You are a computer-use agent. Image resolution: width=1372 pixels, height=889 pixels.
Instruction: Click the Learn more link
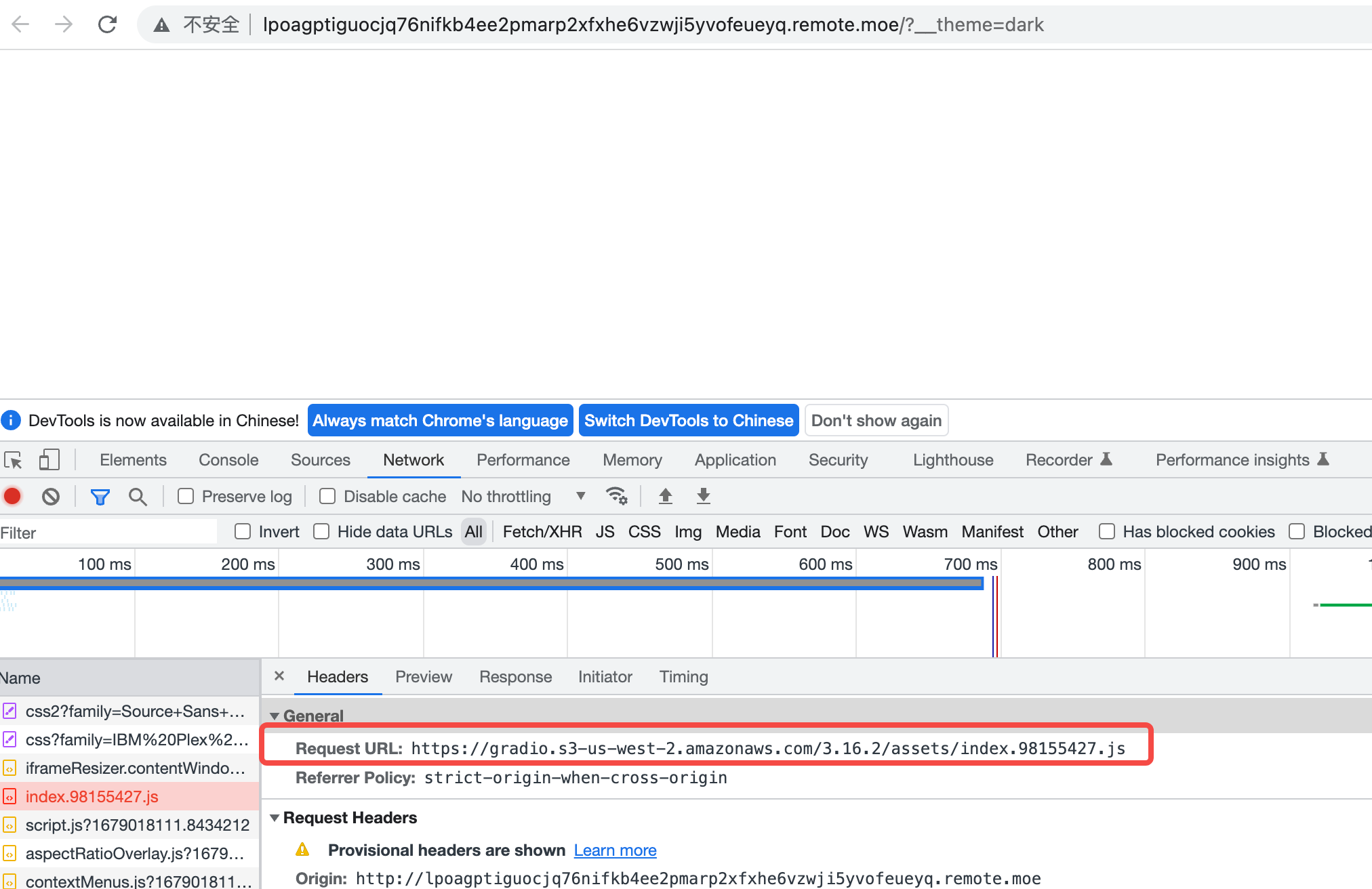click(614, 850)
